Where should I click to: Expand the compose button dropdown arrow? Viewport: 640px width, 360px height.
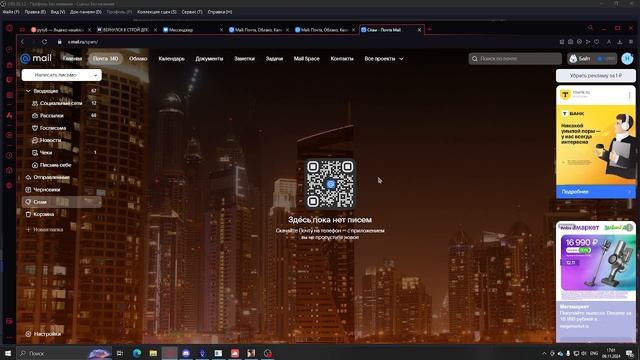pyautogui.click(x=96, y=75)
